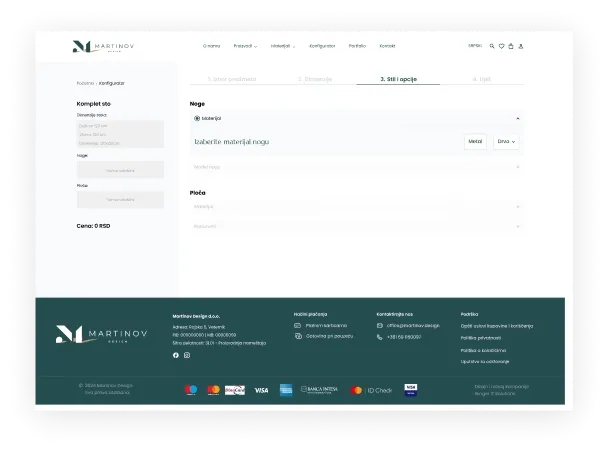Open the Facebook icon in footer
This screenshot has width=609, height=451.
coord(176,355)
